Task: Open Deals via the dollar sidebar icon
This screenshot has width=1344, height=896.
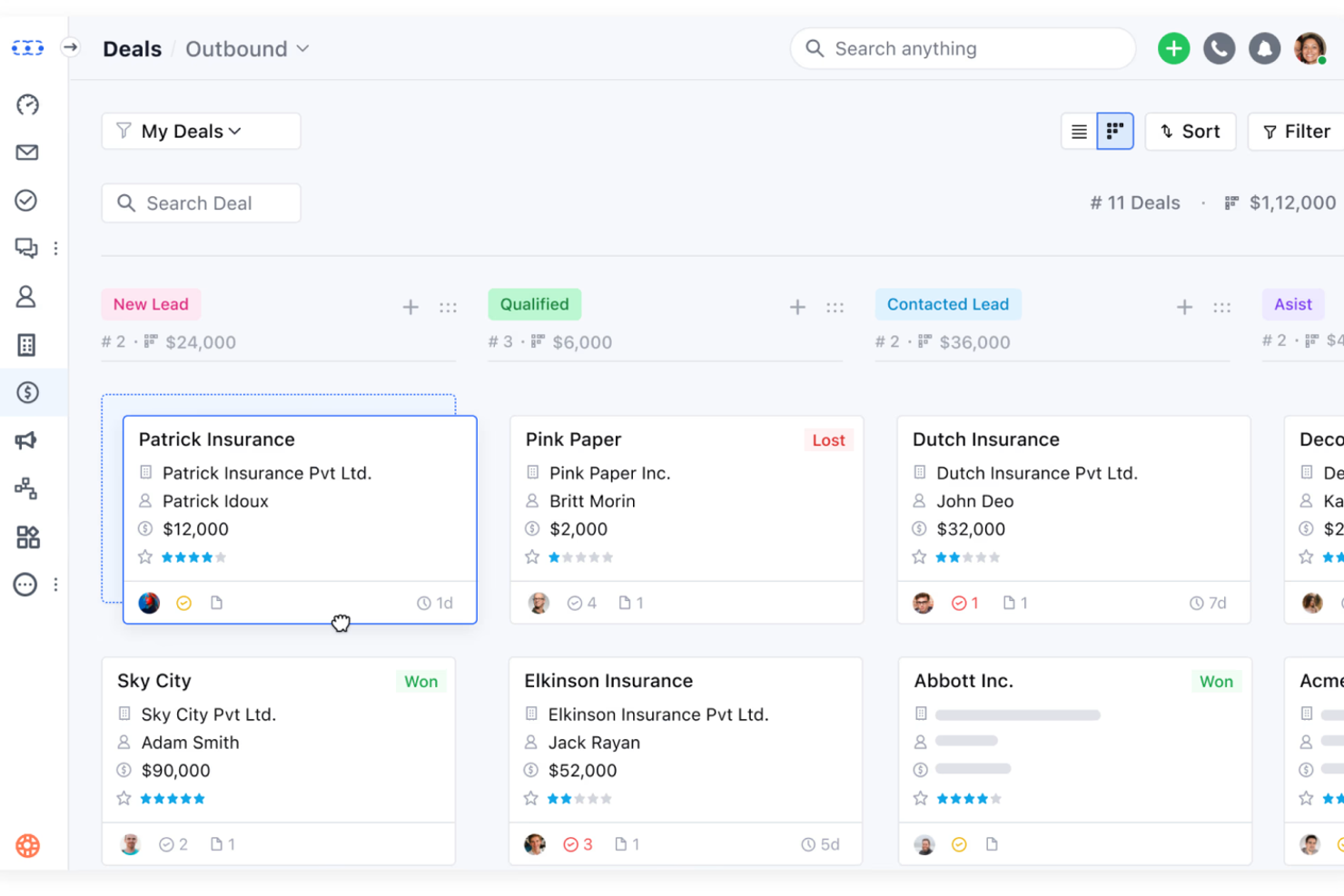Action: pyautogui.click(x=27, y=392)
